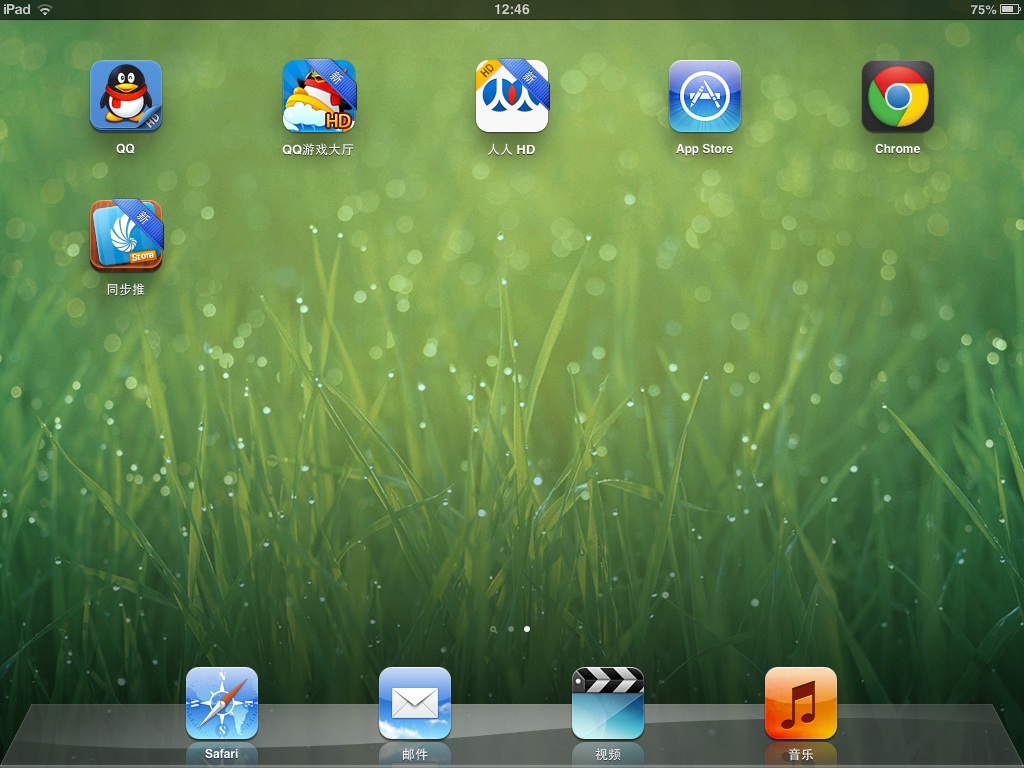Open the 邮件 mail app
The image size is (1024, 768).
click(x=415, y=703)
